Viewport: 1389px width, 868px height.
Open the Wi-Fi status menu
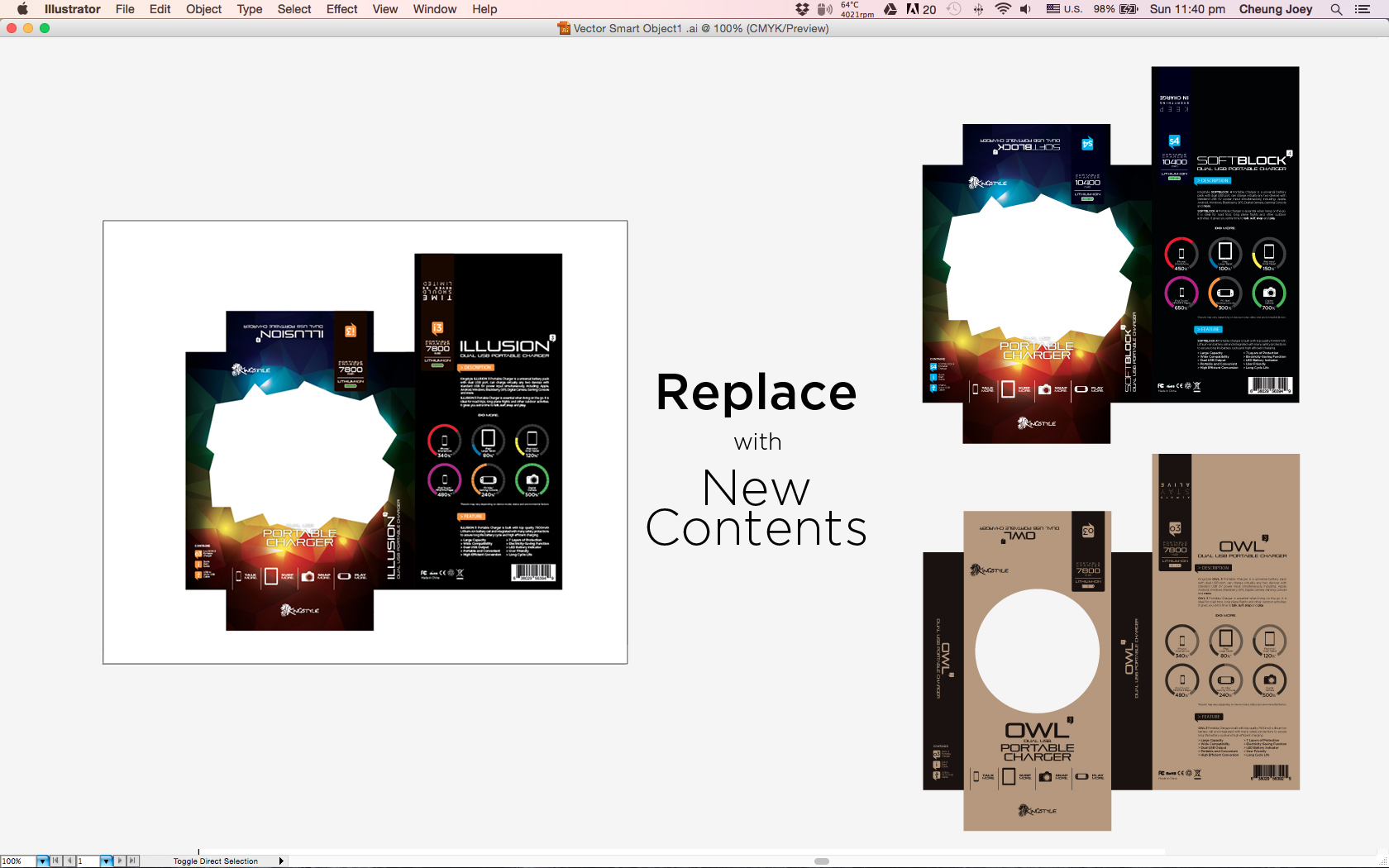(x=1003, y=9)
